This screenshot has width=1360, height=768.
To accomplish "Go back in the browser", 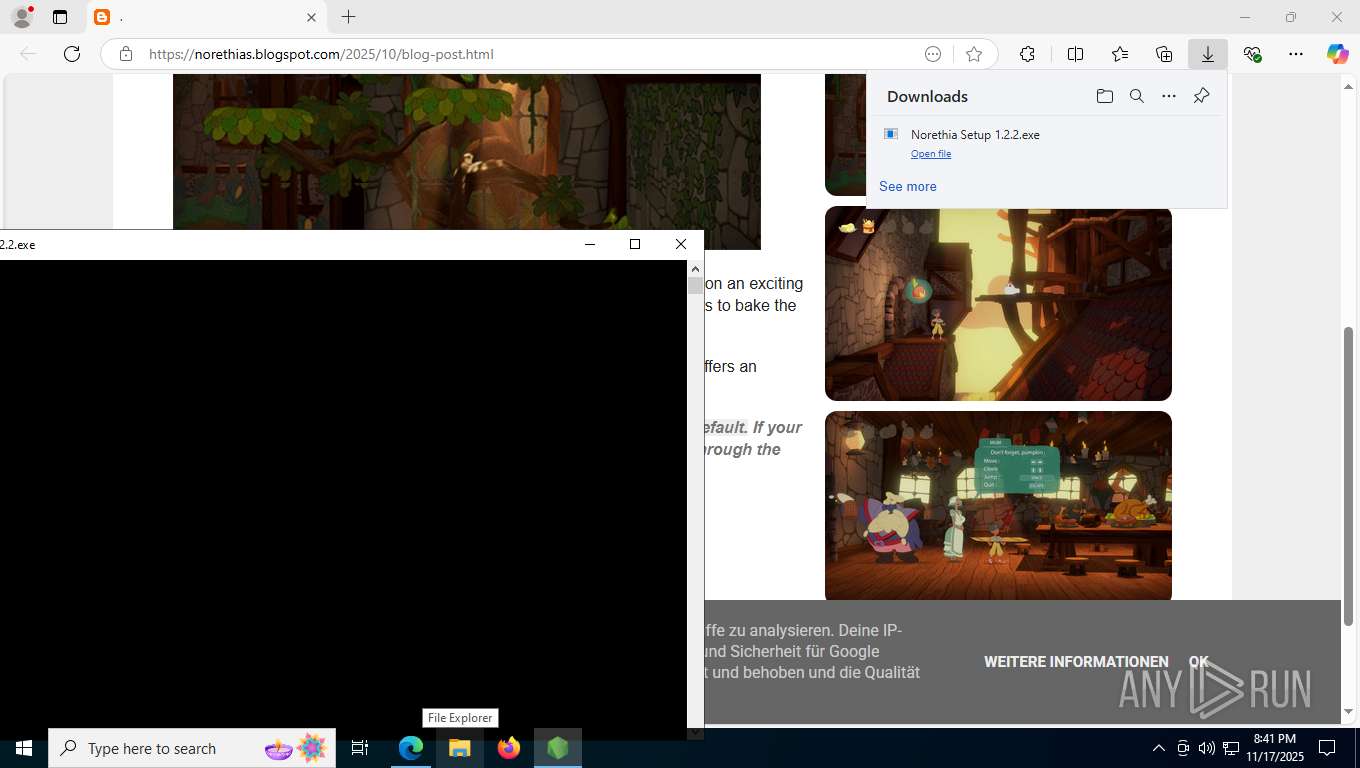I will tap(28, 54).
